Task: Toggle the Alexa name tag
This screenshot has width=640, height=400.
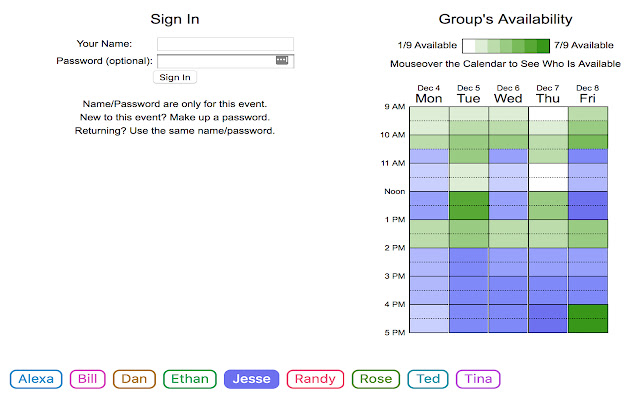Action: click(36, 379)
